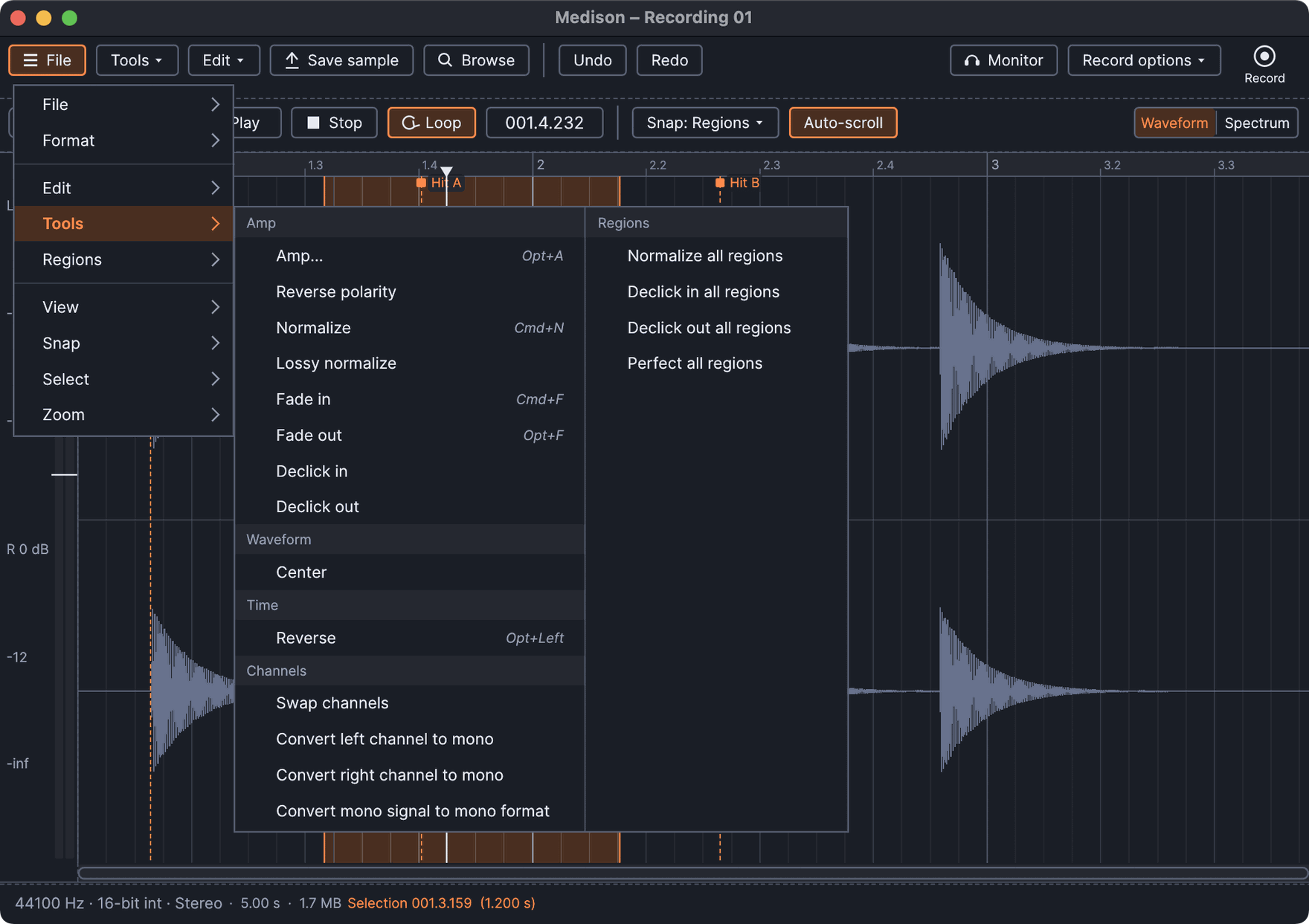Toggle headphone Monitor button

pos(1003,60)
